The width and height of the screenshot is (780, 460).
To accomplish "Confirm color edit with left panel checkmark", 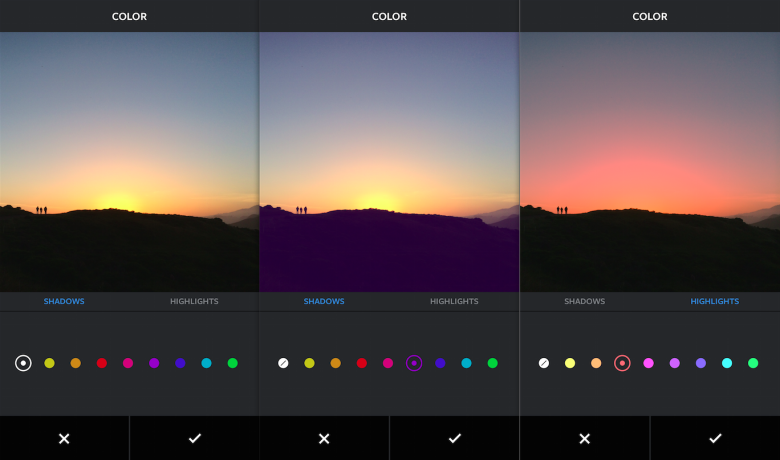I will point(194,438).
